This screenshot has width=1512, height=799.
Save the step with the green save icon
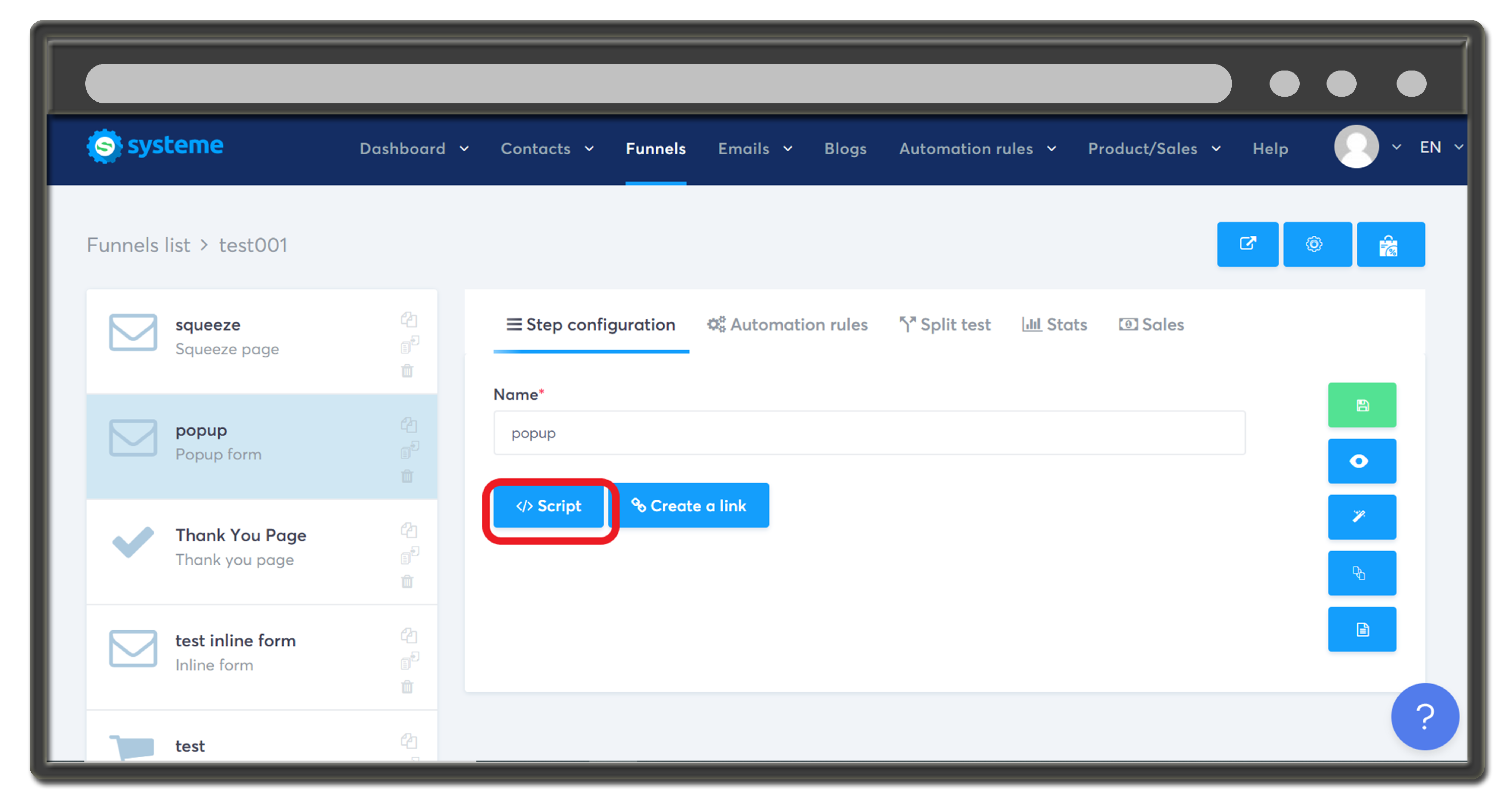point(1362,405)
